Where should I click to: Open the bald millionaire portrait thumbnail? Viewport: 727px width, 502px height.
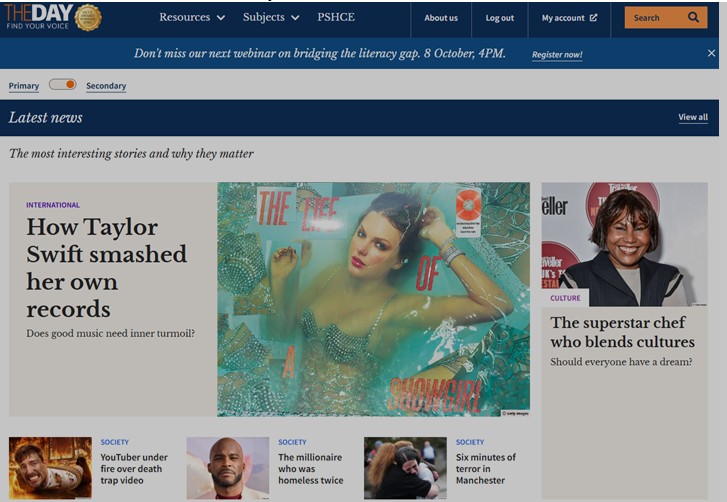(x=228, y=468)
